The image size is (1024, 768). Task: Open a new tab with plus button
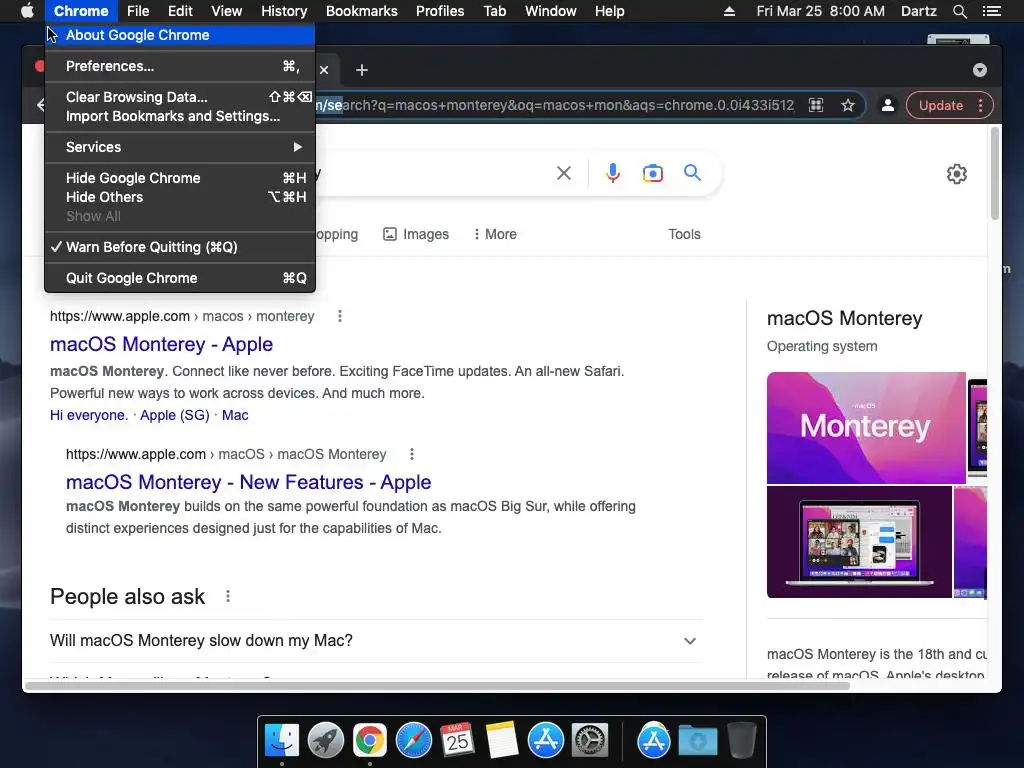(362, 70)
